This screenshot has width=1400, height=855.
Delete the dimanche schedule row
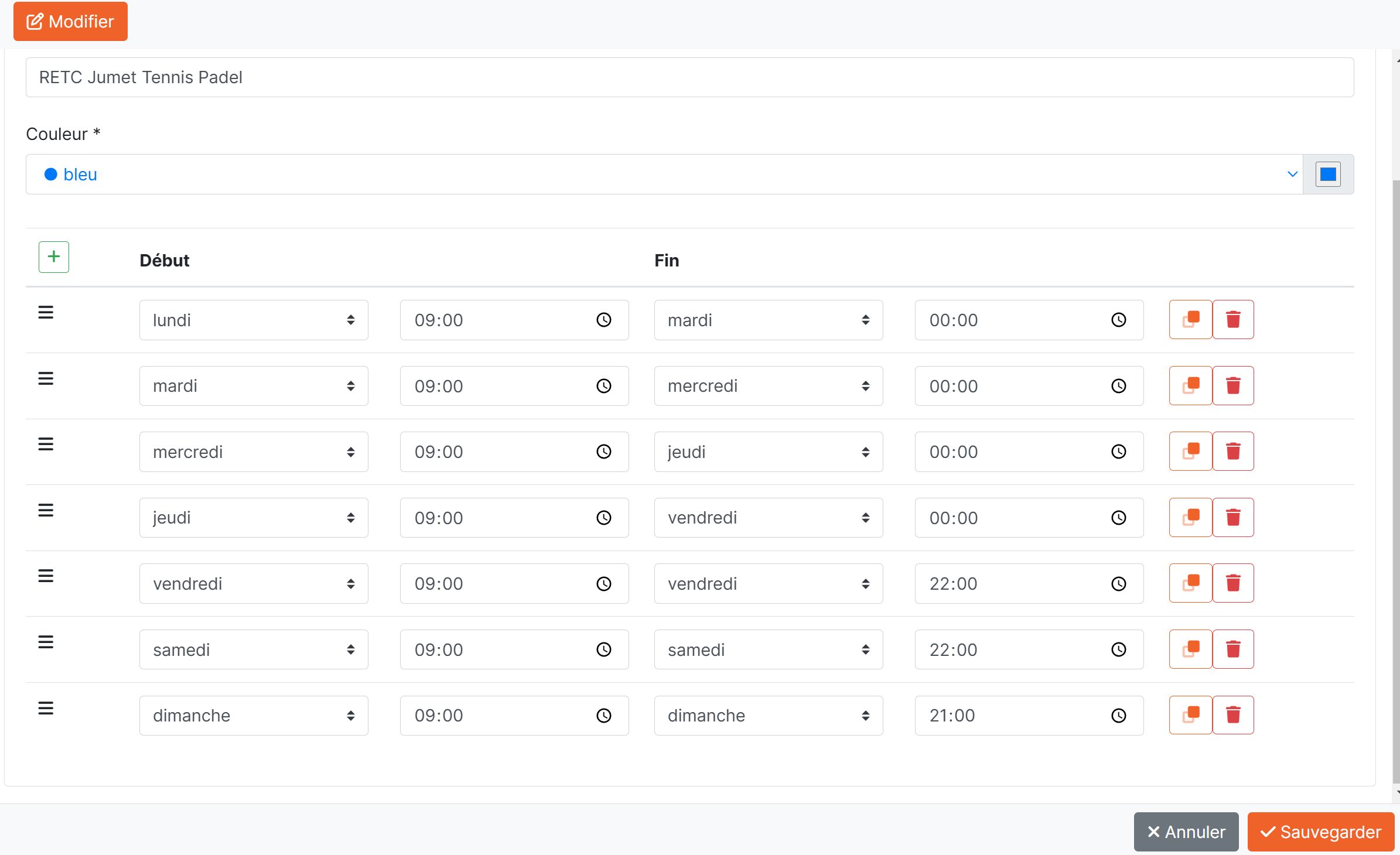[x=1233, y=715]
